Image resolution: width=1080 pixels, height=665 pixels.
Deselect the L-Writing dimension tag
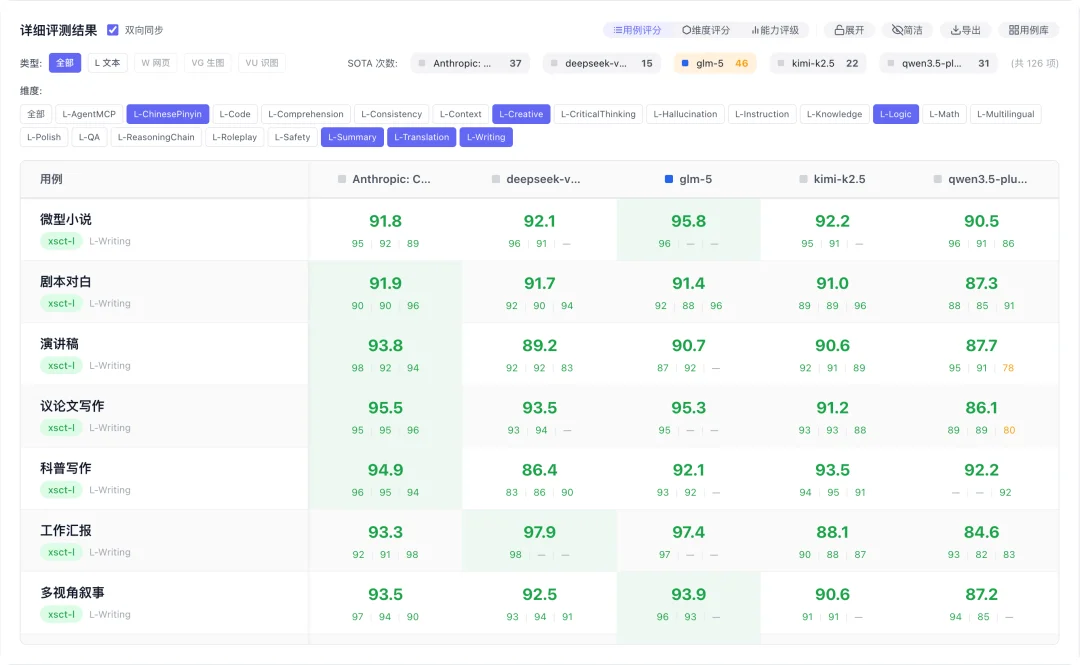pyautogui.click(x=486, y=137)
